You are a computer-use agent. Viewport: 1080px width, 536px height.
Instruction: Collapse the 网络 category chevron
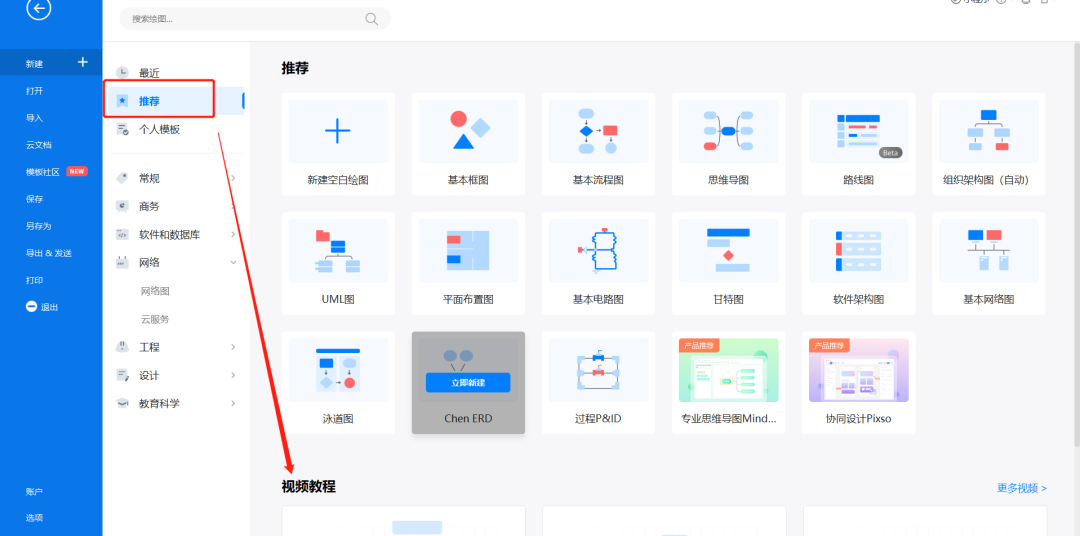pyautogui.click(x=233, y=262)
